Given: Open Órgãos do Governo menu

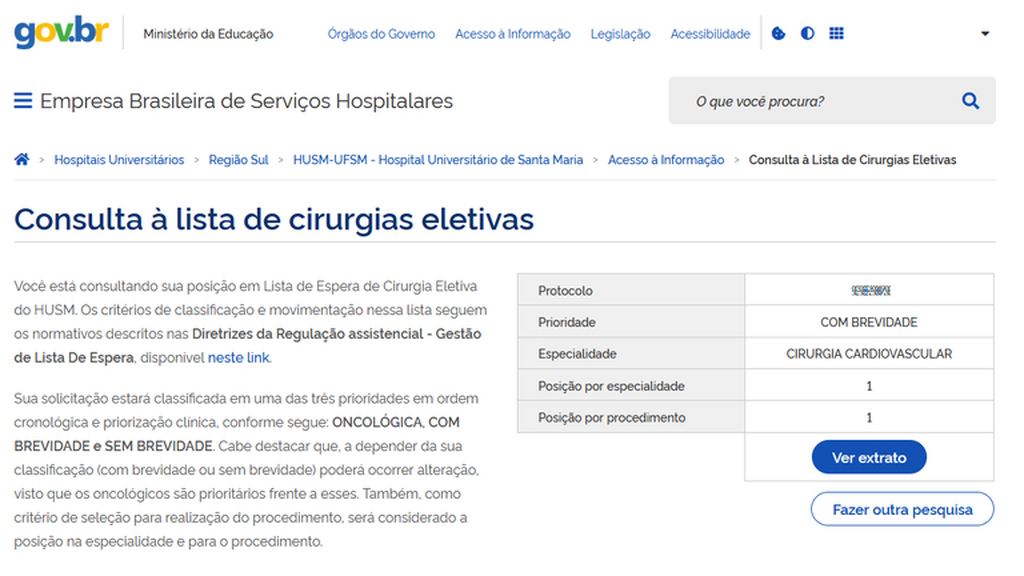Looking at the screenshot, I should pyautogui.click(x=381, y=34).
